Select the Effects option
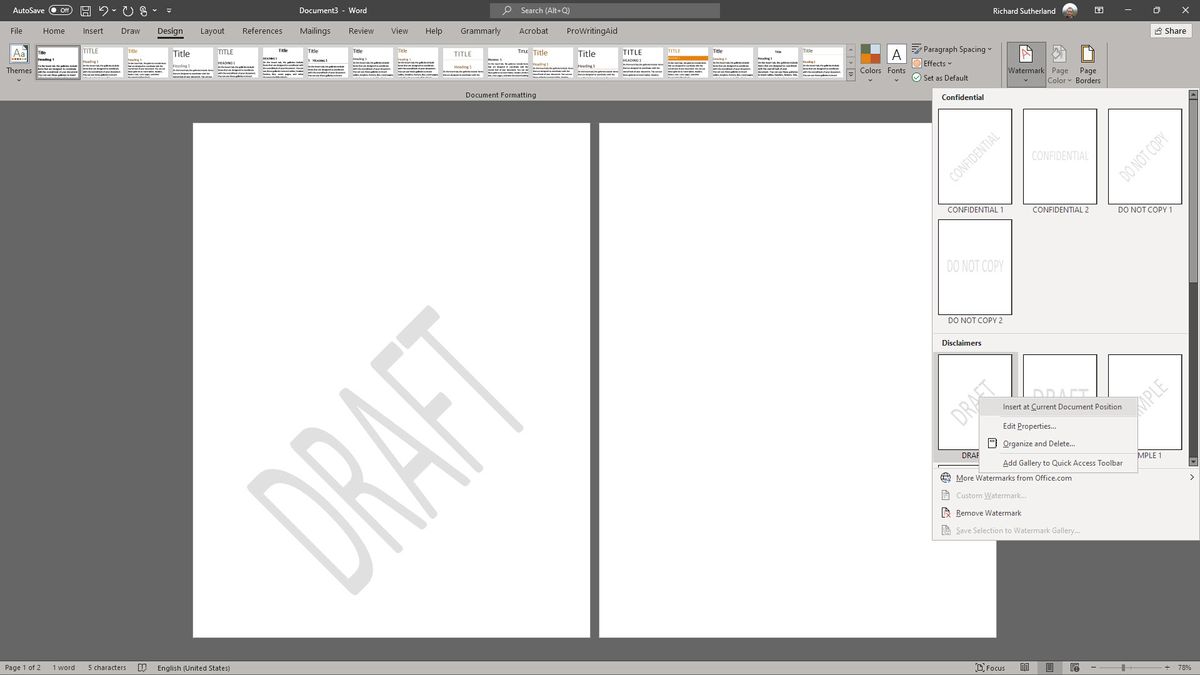Viewport: 1200px width, 675px height. tap(933, 63)
